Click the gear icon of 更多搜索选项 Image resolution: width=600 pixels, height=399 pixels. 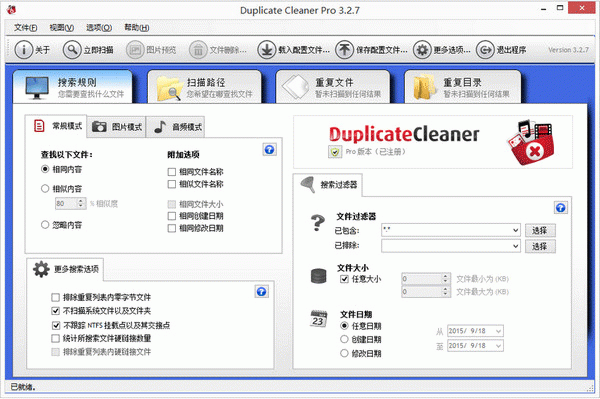click(41, 269)
